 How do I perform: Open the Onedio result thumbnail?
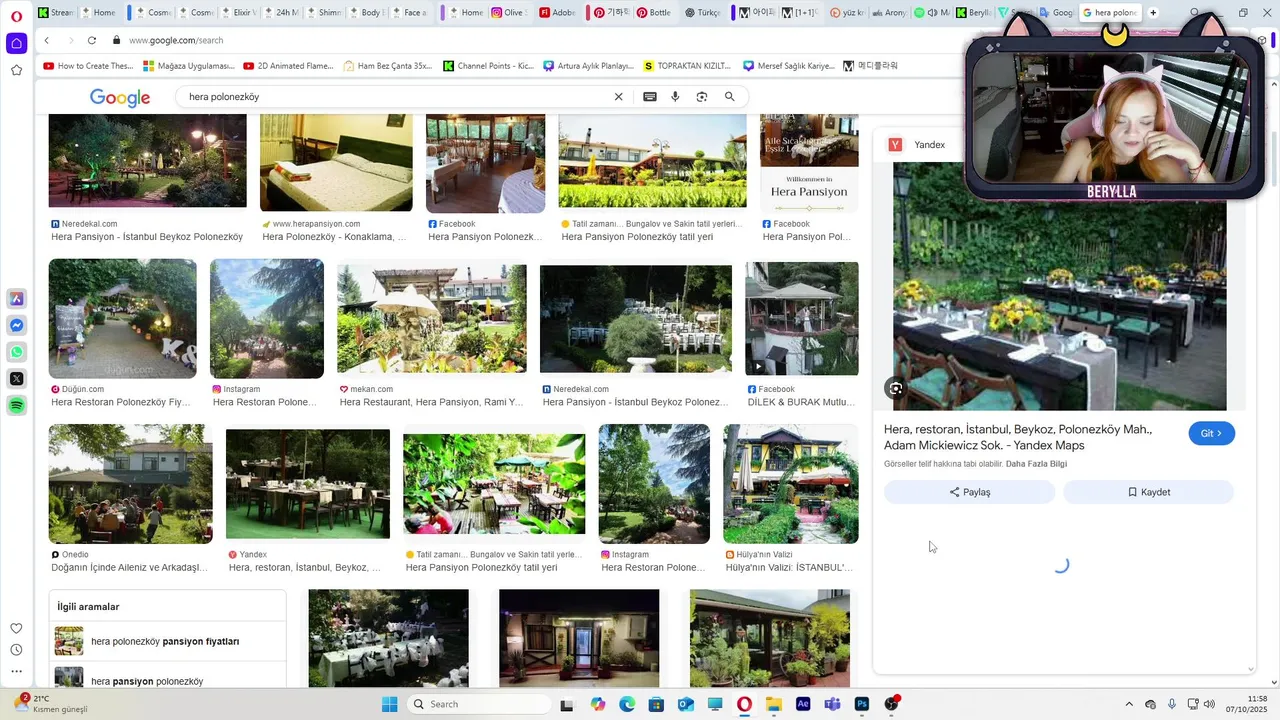pos(131,484)
